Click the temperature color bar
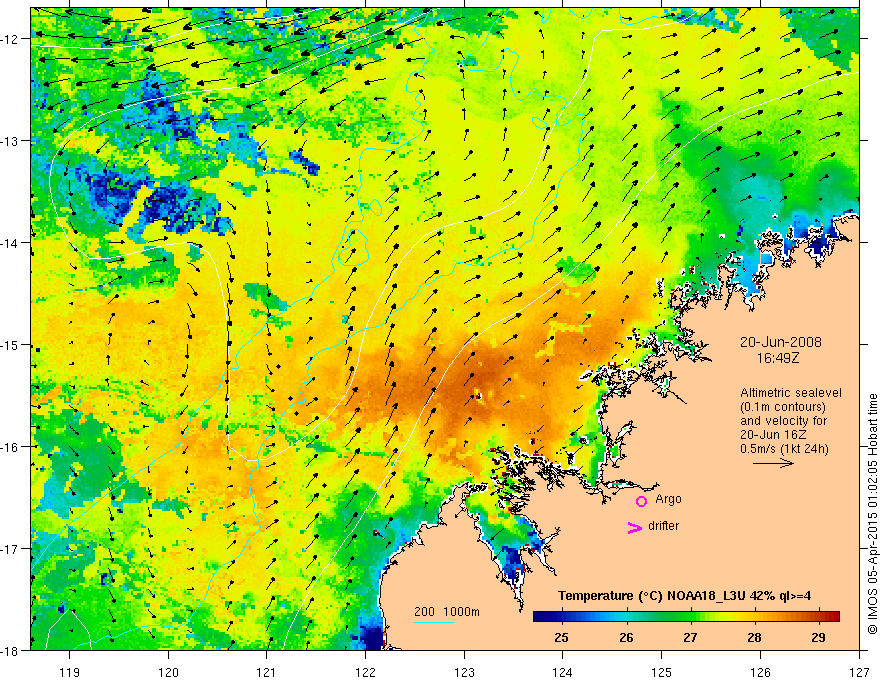The height and width of the screenshot is (680, 880). coord(686,616)
